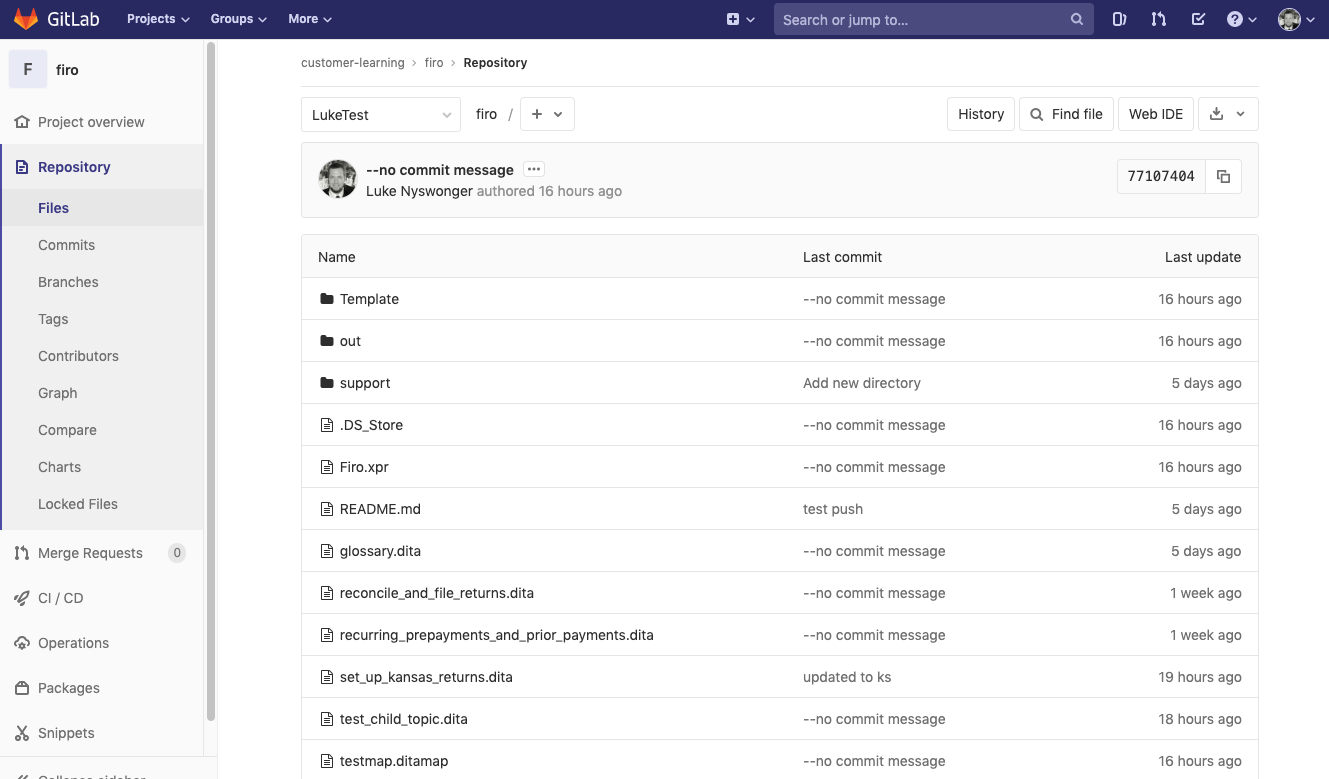Open the Template folder
This screenshot has width=1329, height=779.
(369, 299)
